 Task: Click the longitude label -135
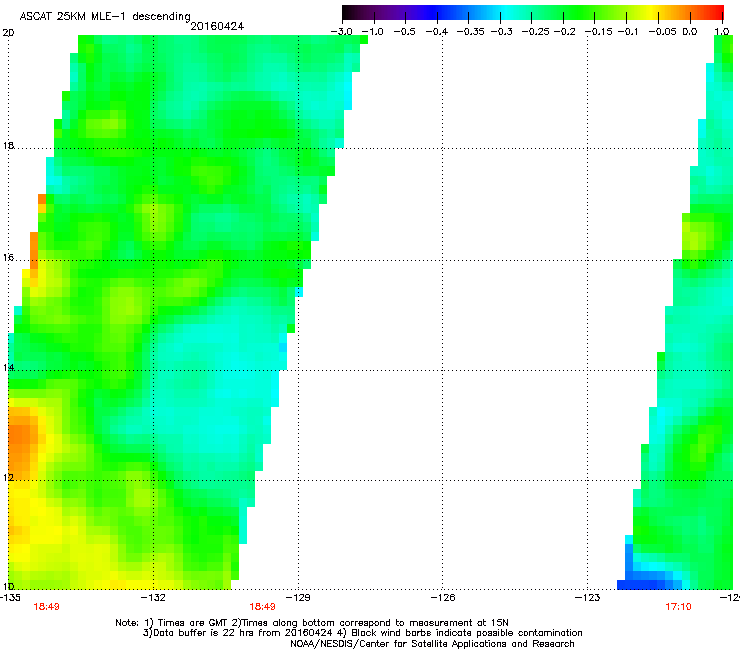[x=10, y=598]
